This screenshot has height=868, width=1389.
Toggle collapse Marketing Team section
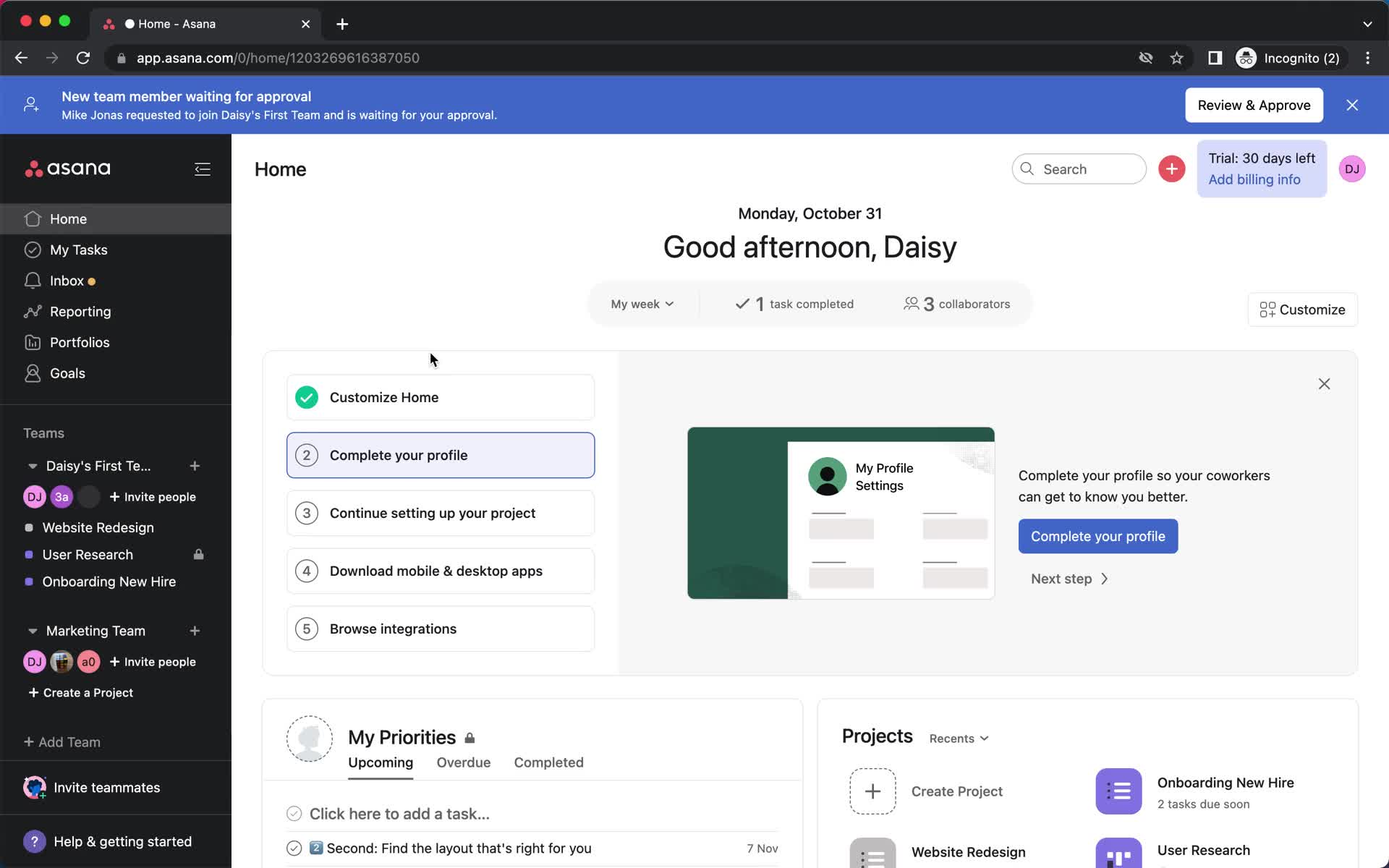click(29, 630)
